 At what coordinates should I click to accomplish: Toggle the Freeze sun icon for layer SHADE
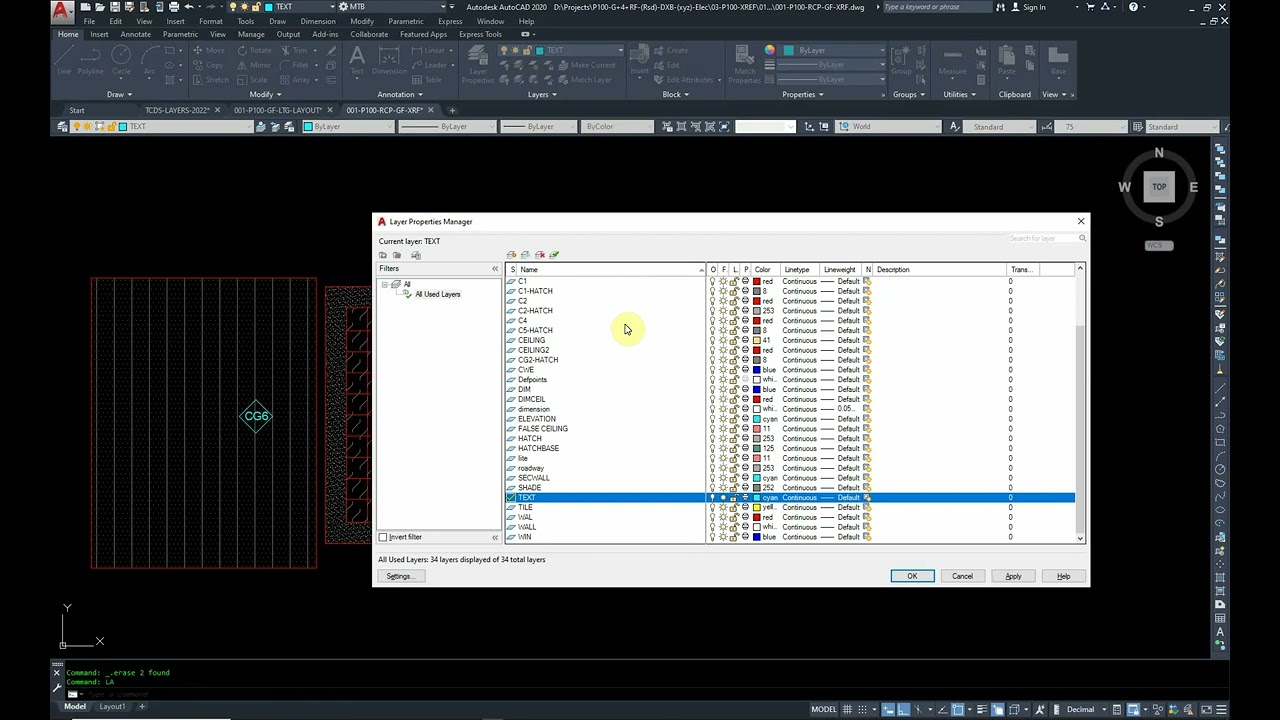pyautogui.click(x=723, y=488)
